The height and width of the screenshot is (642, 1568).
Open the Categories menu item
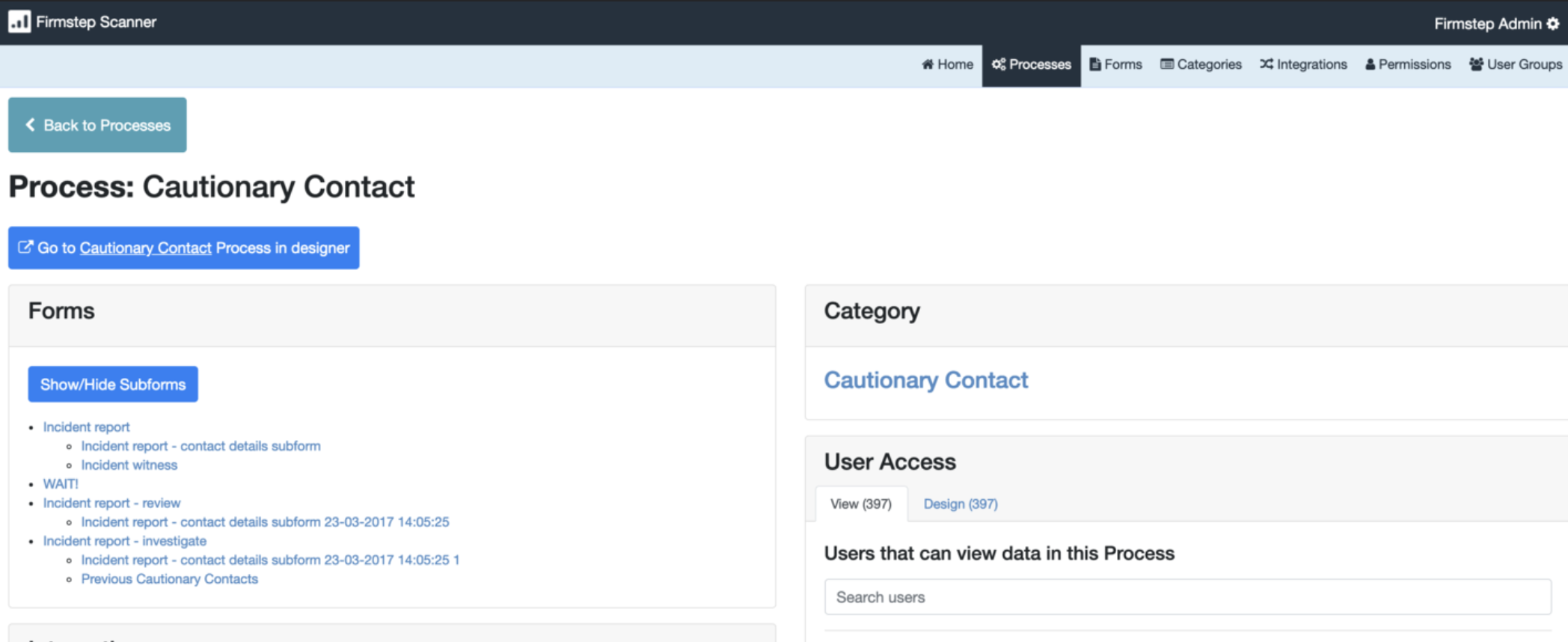[1201, 64]
